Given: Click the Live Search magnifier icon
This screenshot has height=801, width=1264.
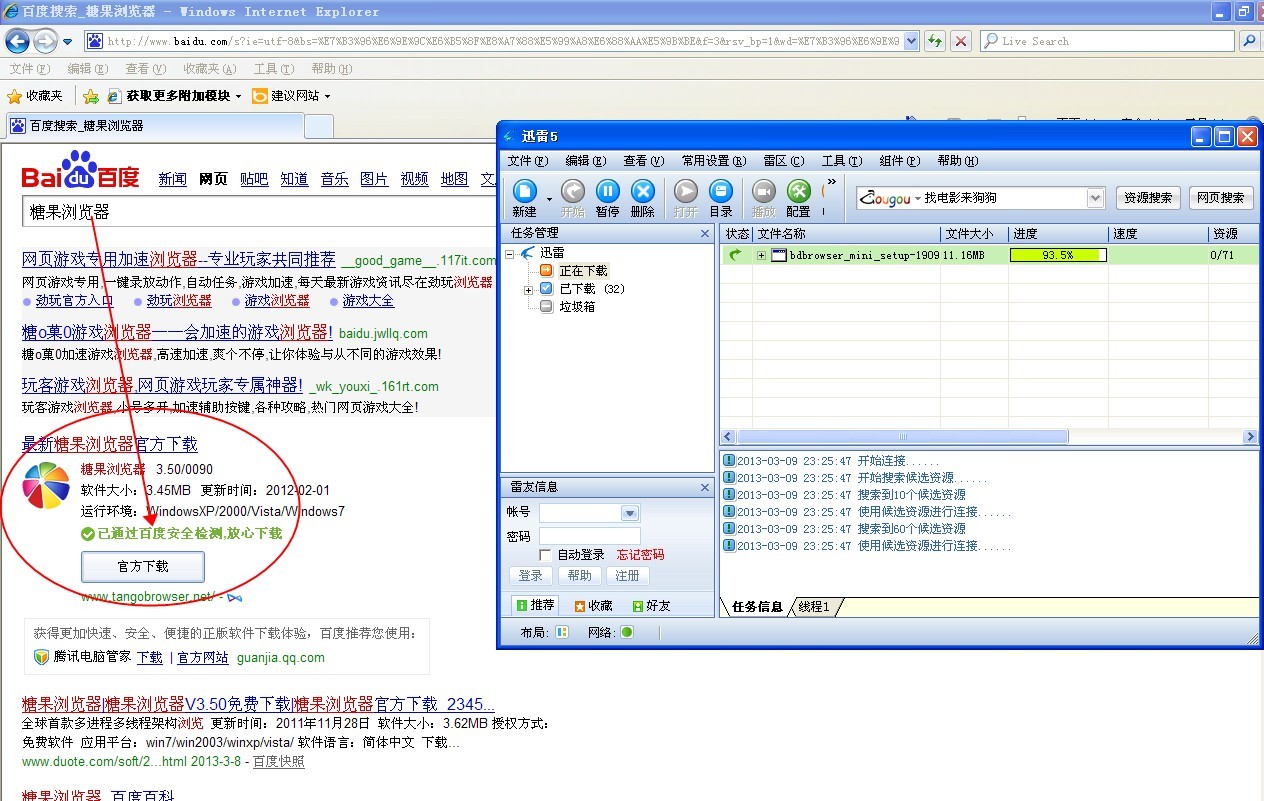Looking at the screenshot, I should pyautogui.click(x=1249, y=41).
